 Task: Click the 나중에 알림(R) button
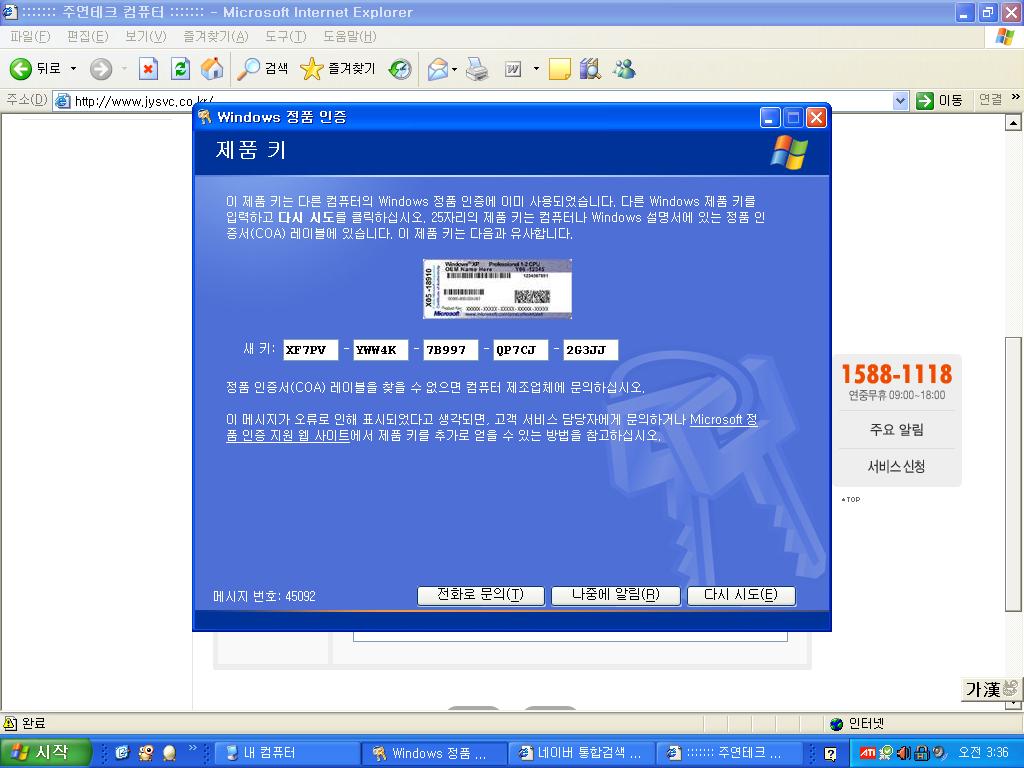[616, 595]
